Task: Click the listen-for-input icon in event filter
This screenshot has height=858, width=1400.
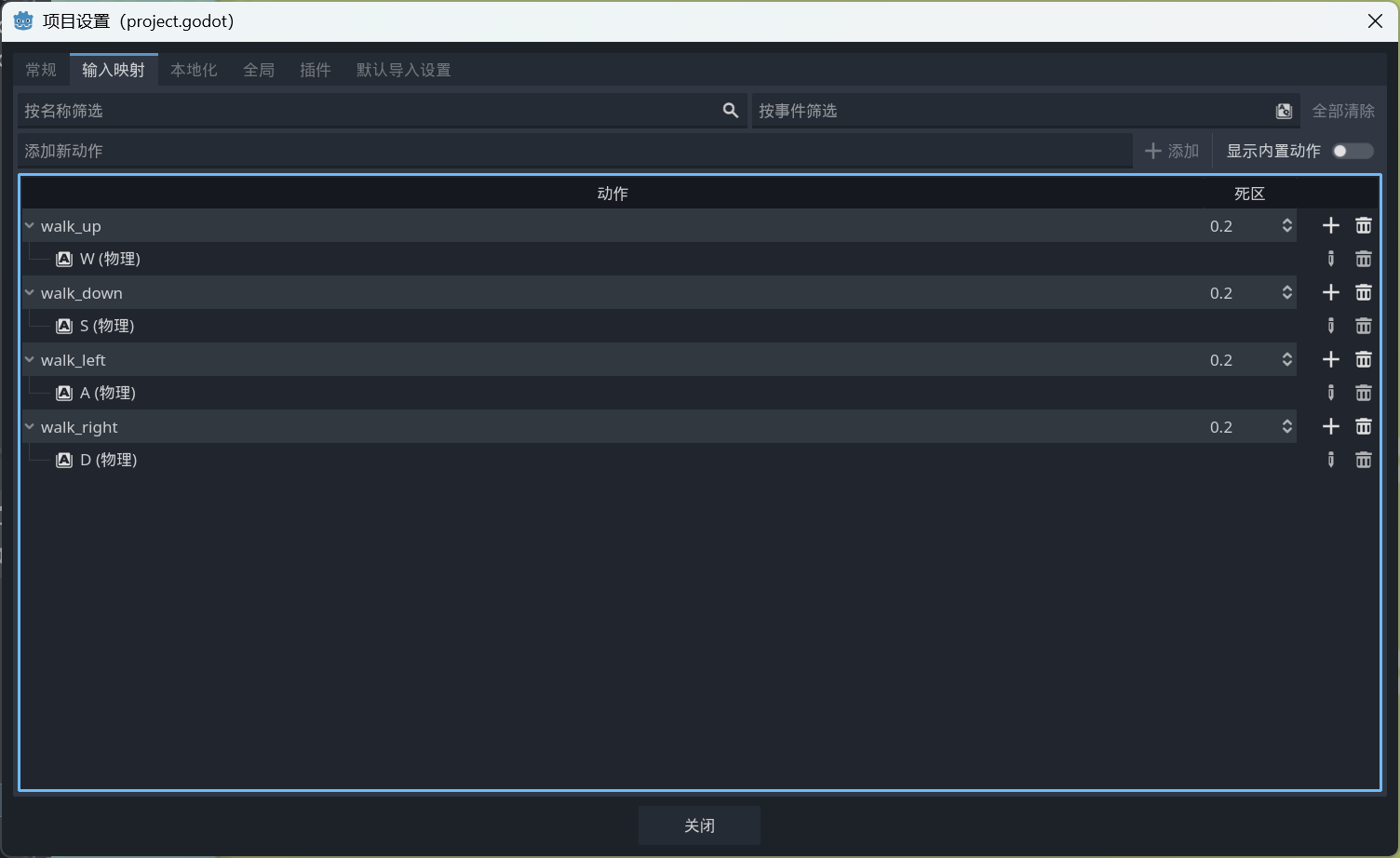Action: coord(1284,112)
